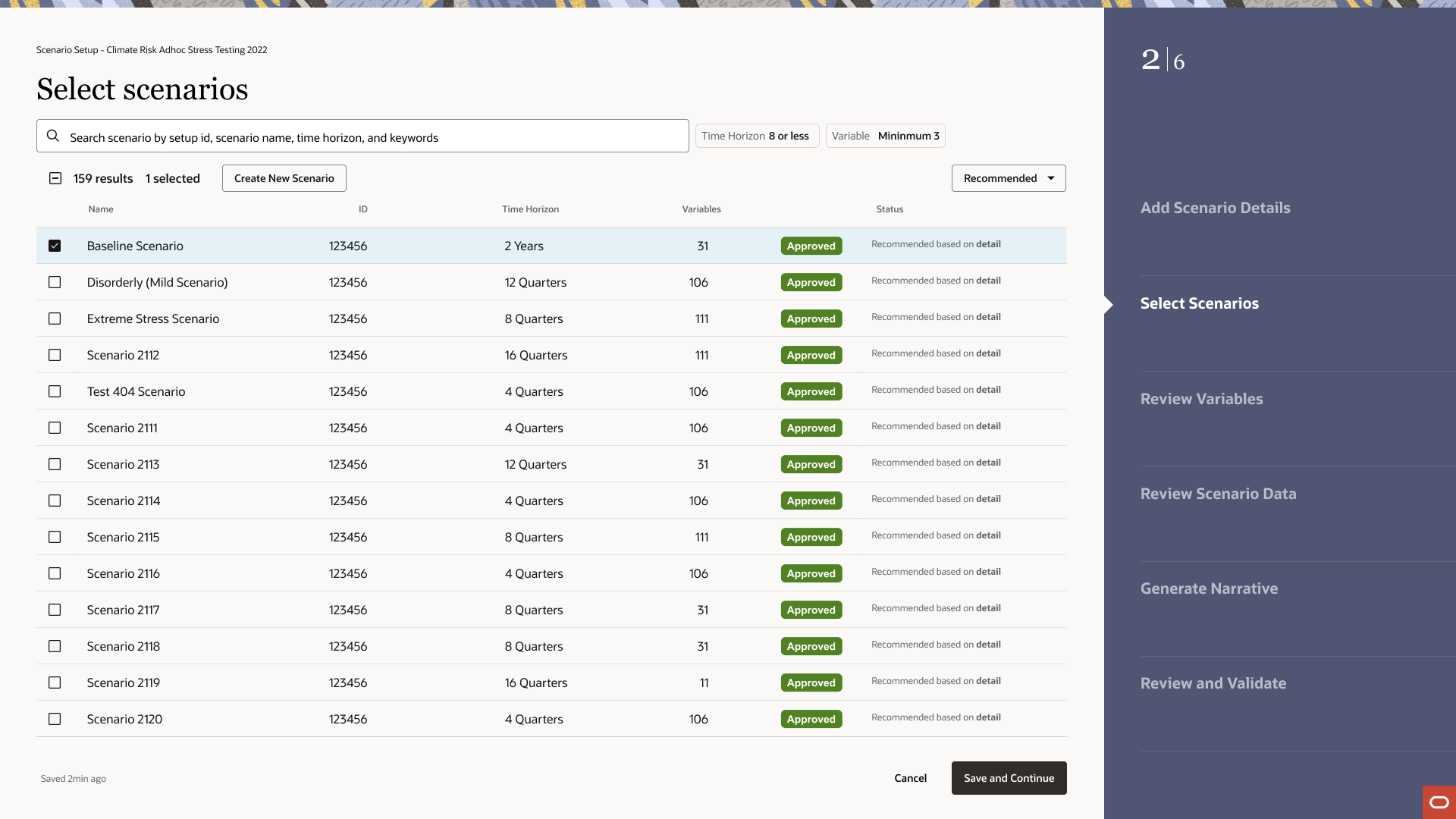Open the Select Scenarios step

[x=1199, y=303]
